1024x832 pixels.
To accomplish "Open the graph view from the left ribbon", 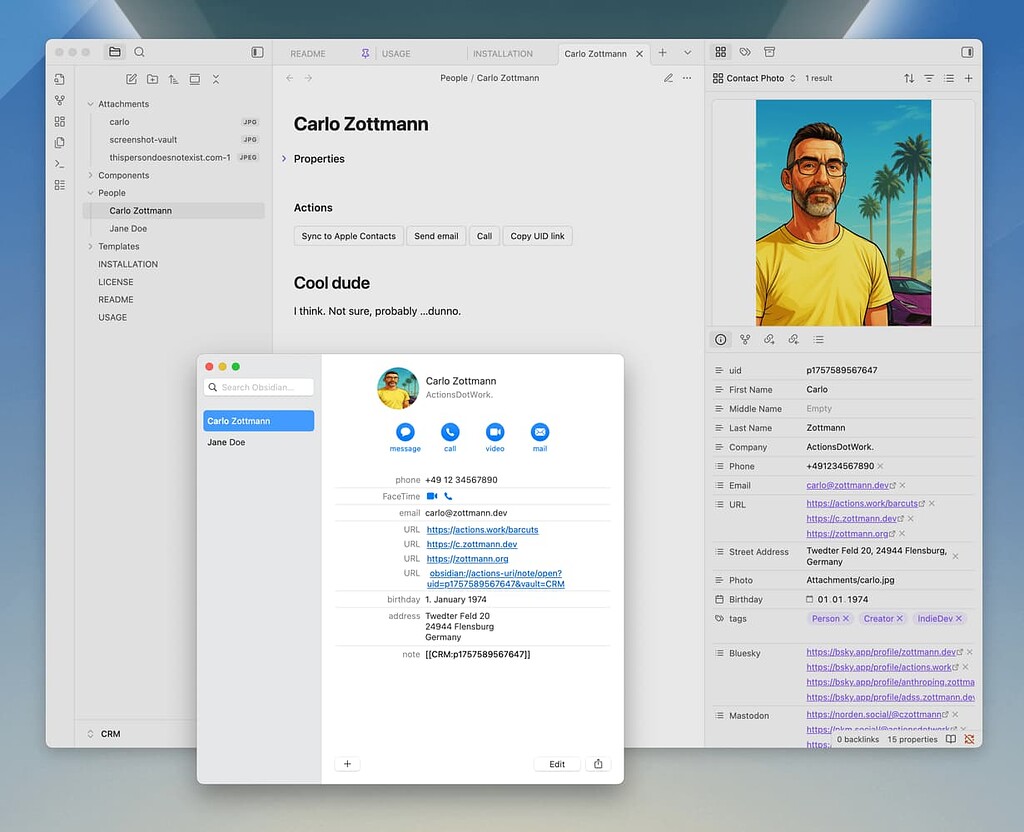I will coord(60,100).
